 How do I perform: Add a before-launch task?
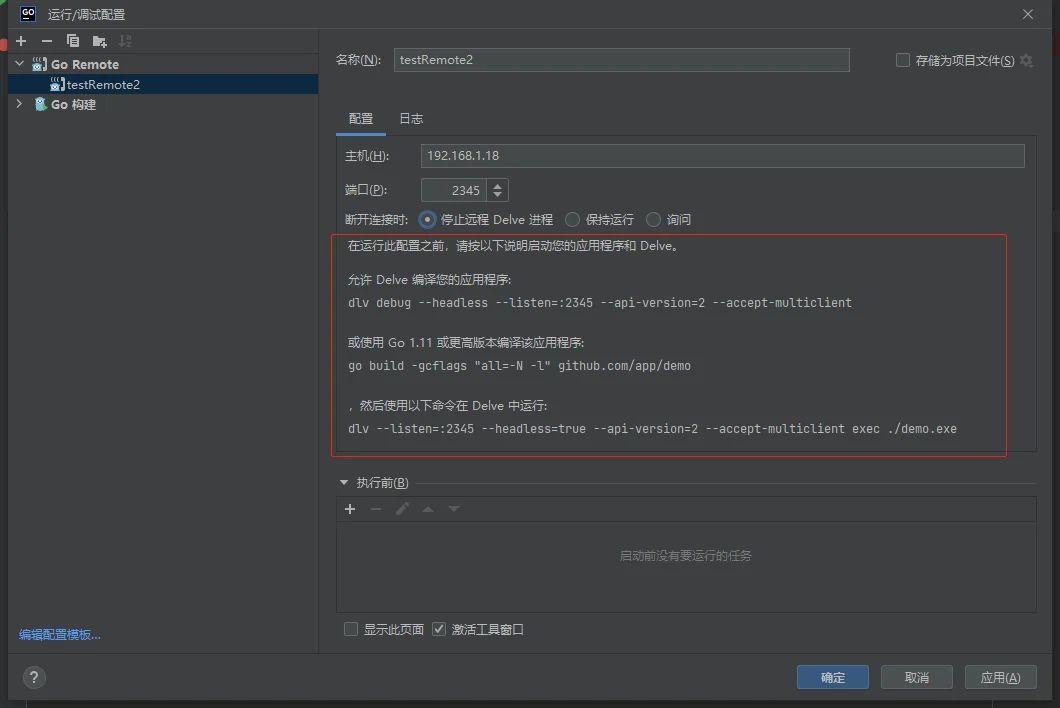click(350, 509)
